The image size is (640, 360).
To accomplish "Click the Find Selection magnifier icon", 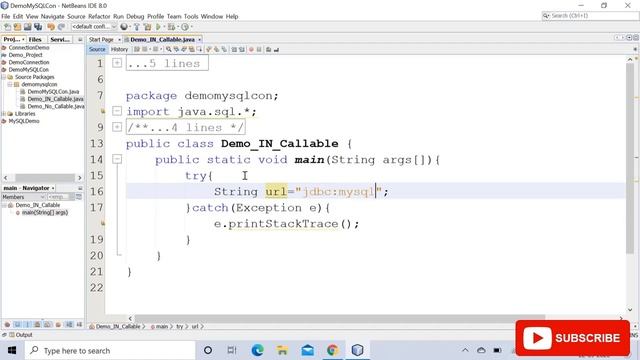I will [x=169, y=49].
